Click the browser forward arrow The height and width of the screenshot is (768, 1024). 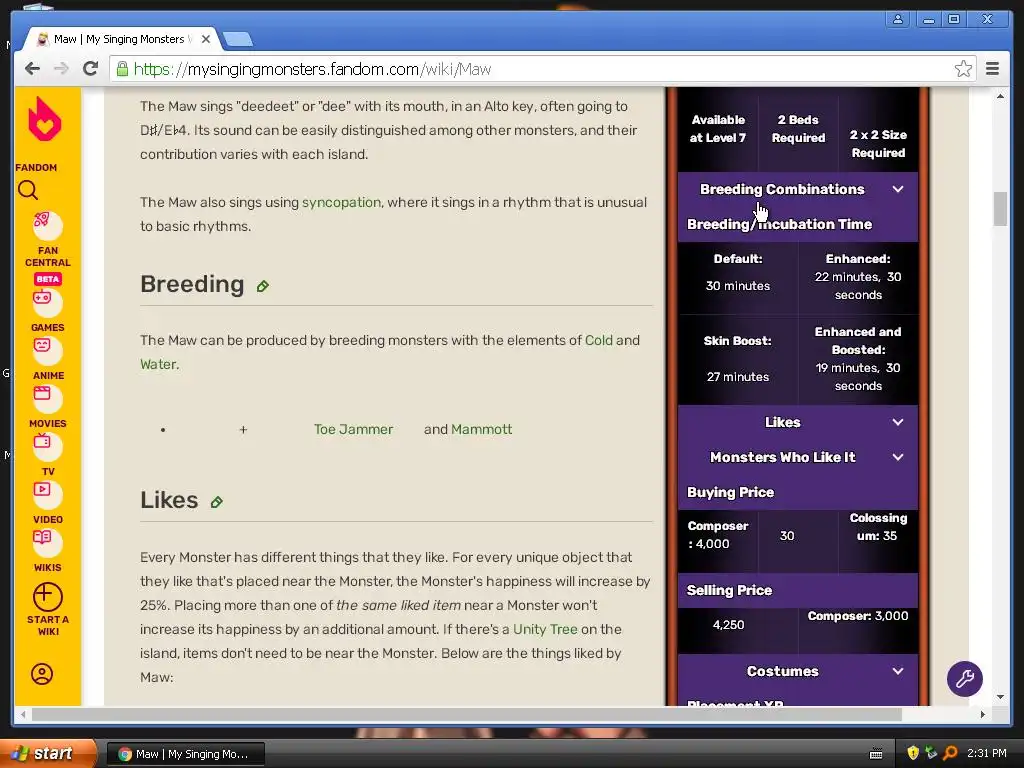point(61,69)
